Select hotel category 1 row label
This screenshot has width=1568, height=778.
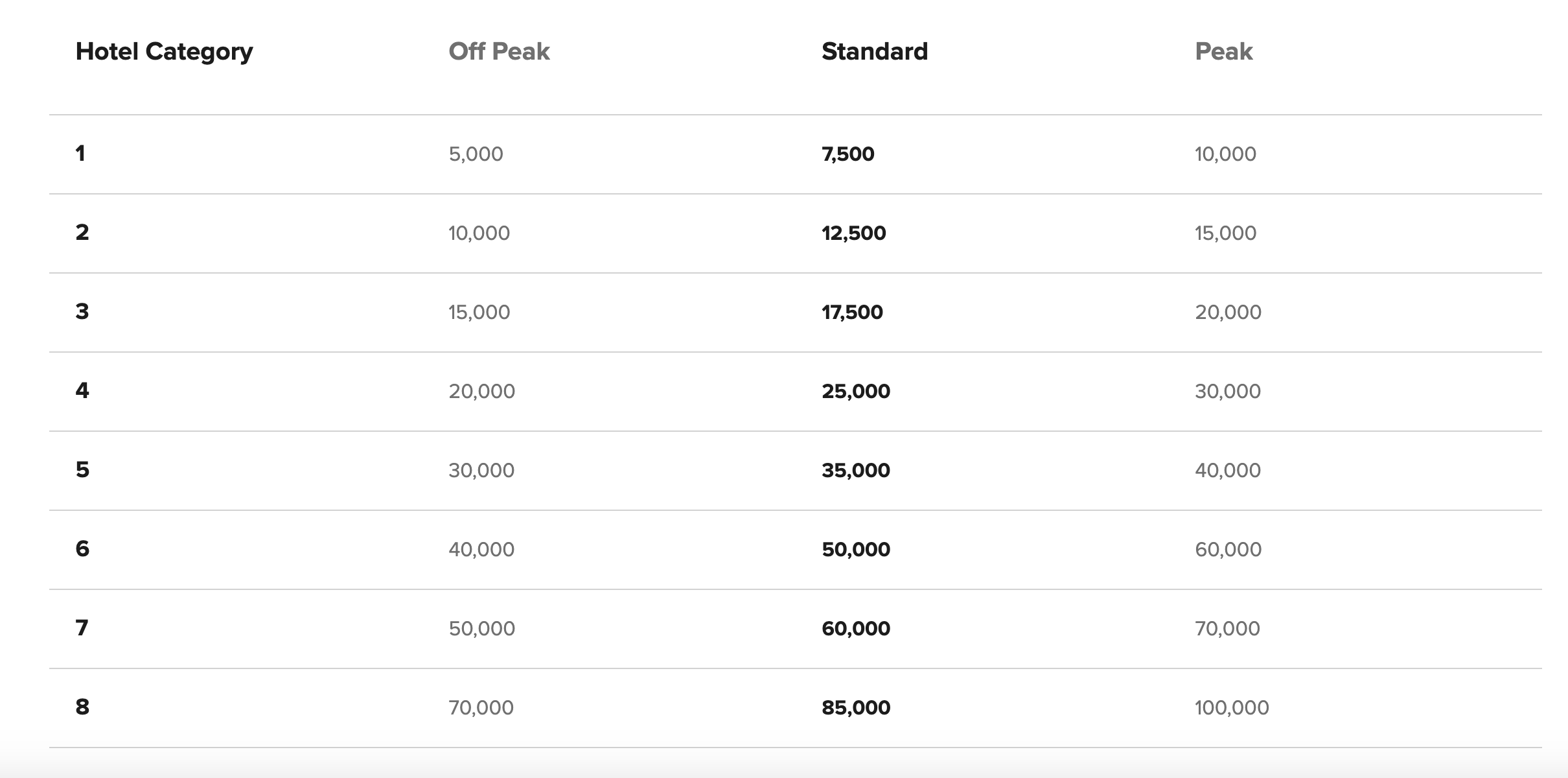[x=80, y=154]
